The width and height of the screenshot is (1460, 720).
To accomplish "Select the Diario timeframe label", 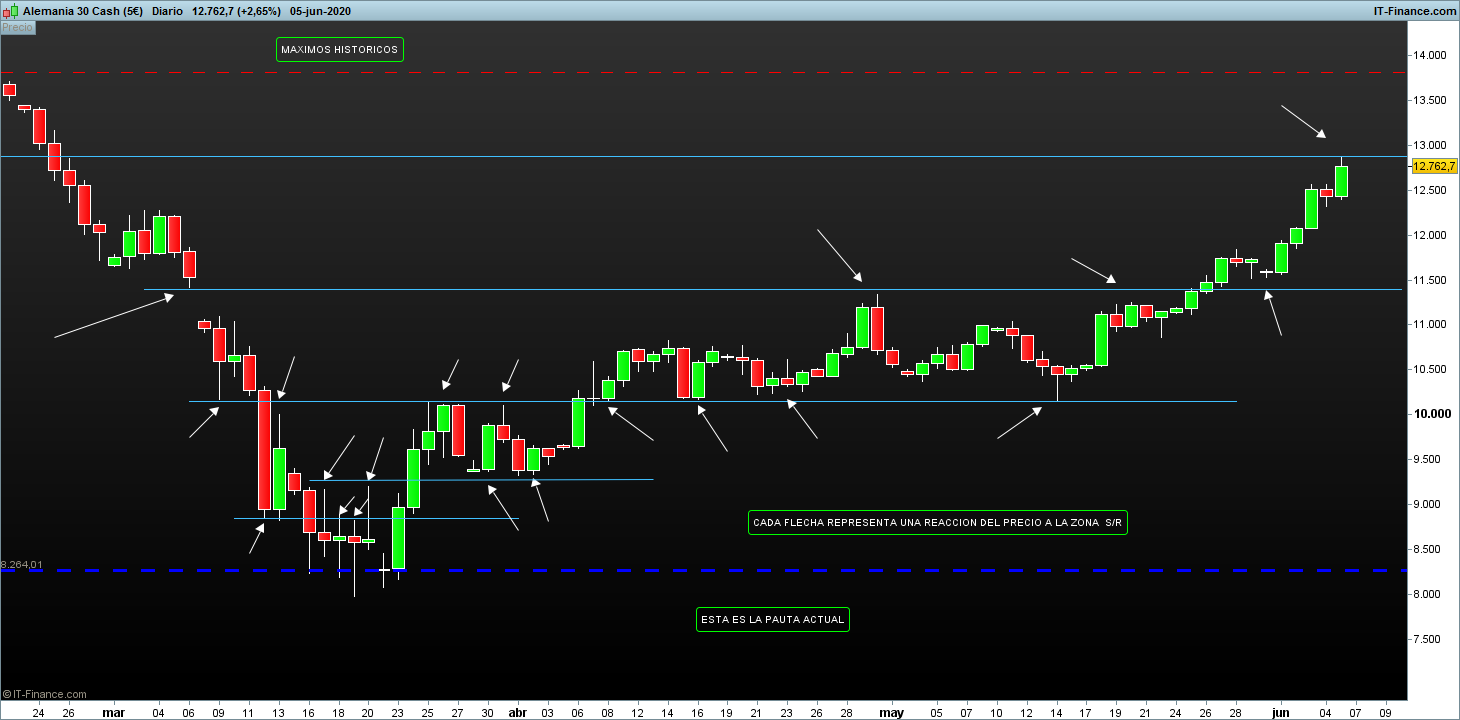I will tap(167, 10).
